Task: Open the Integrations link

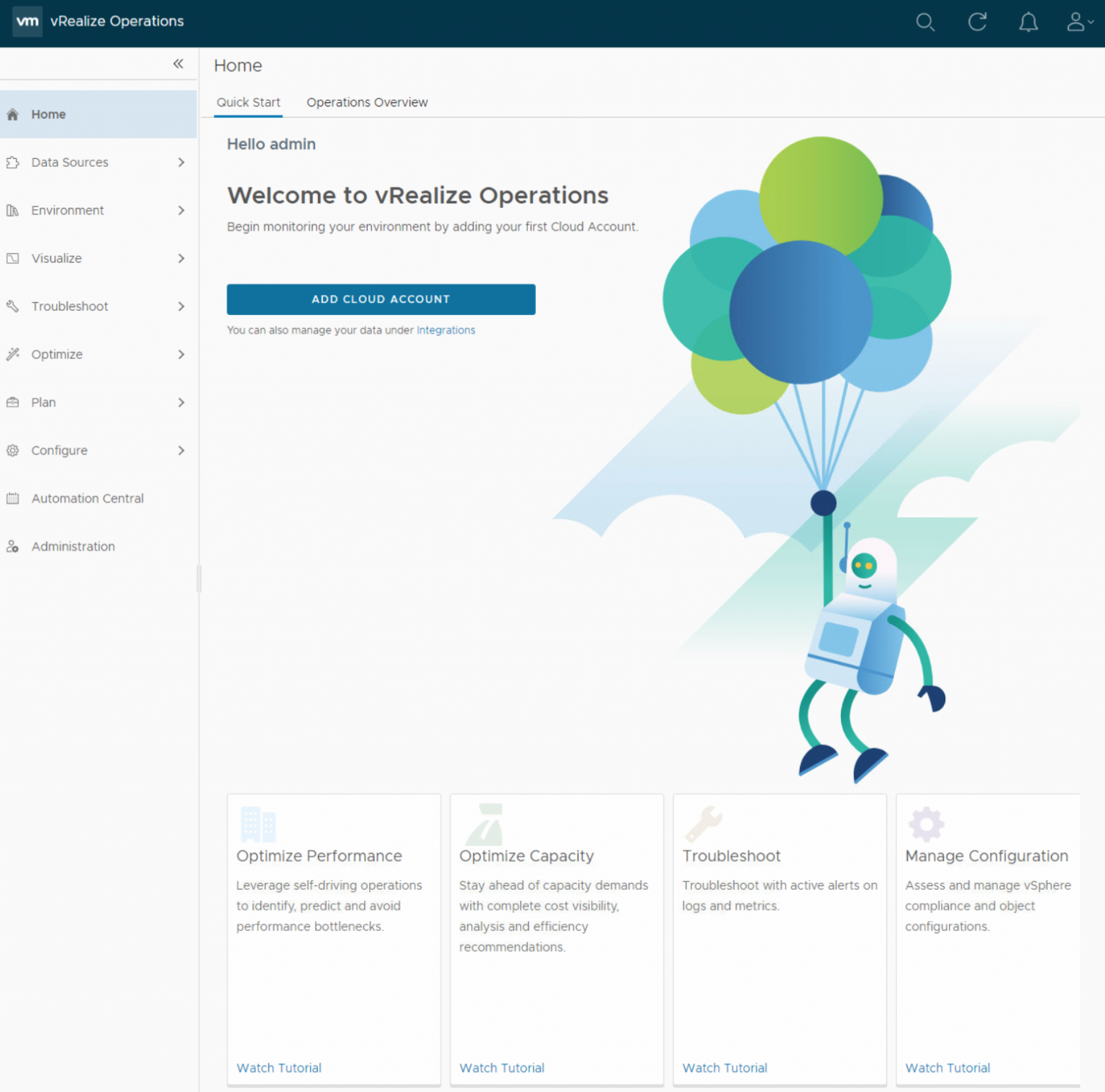Action: [446, 330]
